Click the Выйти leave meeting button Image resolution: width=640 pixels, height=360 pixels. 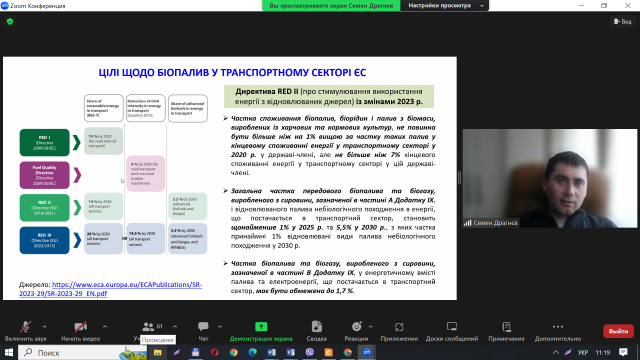[x=618, y=331]
